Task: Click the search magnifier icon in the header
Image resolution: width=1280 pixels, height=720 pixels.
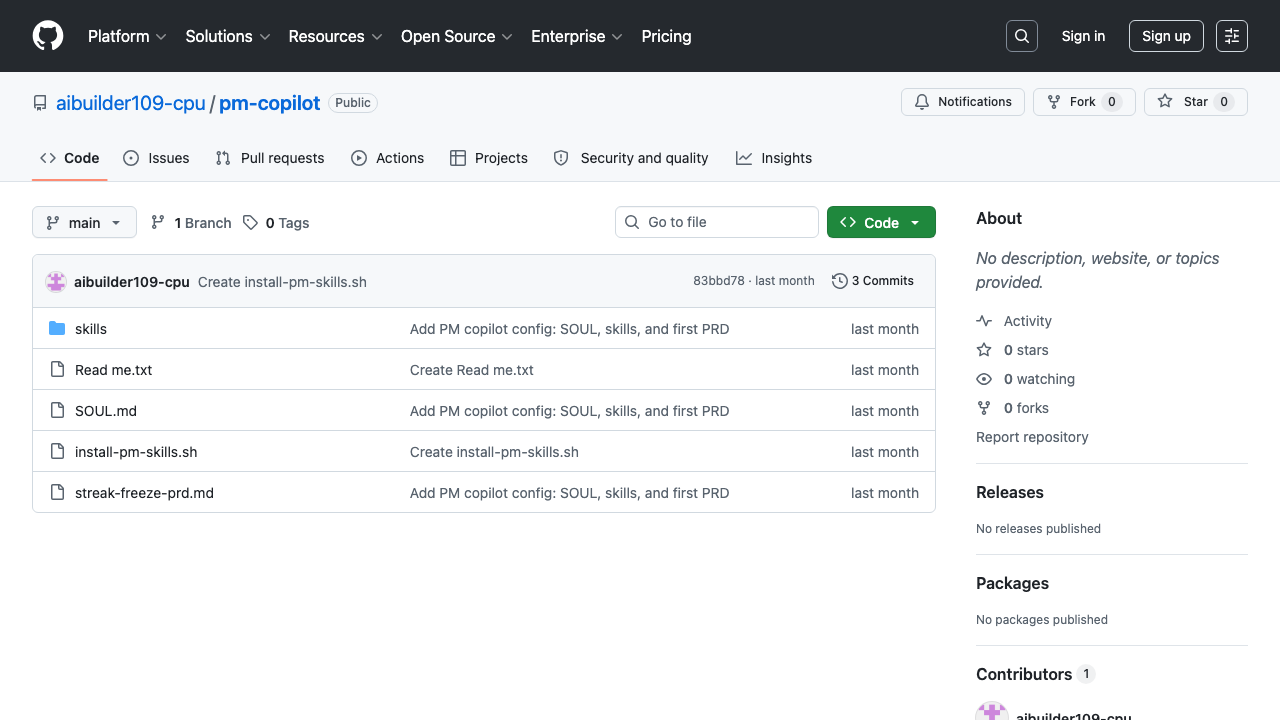Action: pyautogui.click(x=1022, y=36)
